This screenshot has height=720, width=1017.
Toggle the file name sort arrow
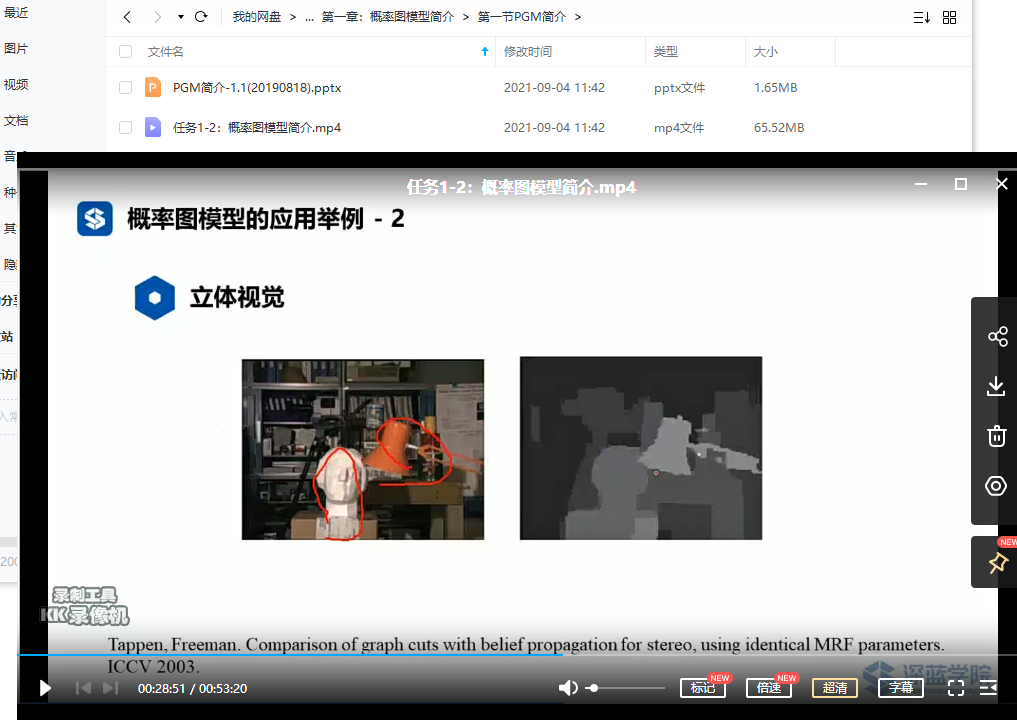(x=485, y=52)
